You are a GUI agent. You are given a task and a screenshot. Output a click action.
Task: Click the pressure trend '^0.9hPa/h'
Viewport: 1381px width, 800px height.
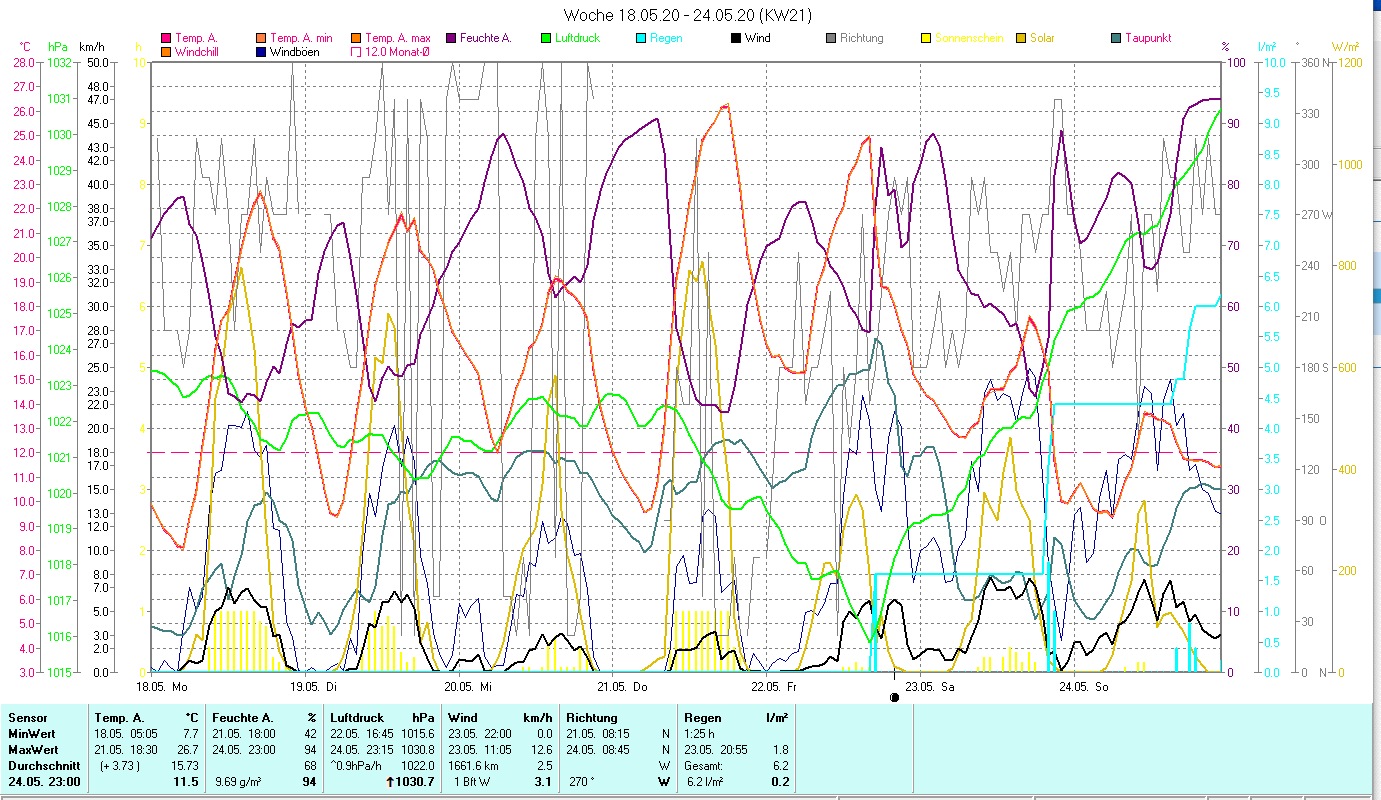coord(358,766)
